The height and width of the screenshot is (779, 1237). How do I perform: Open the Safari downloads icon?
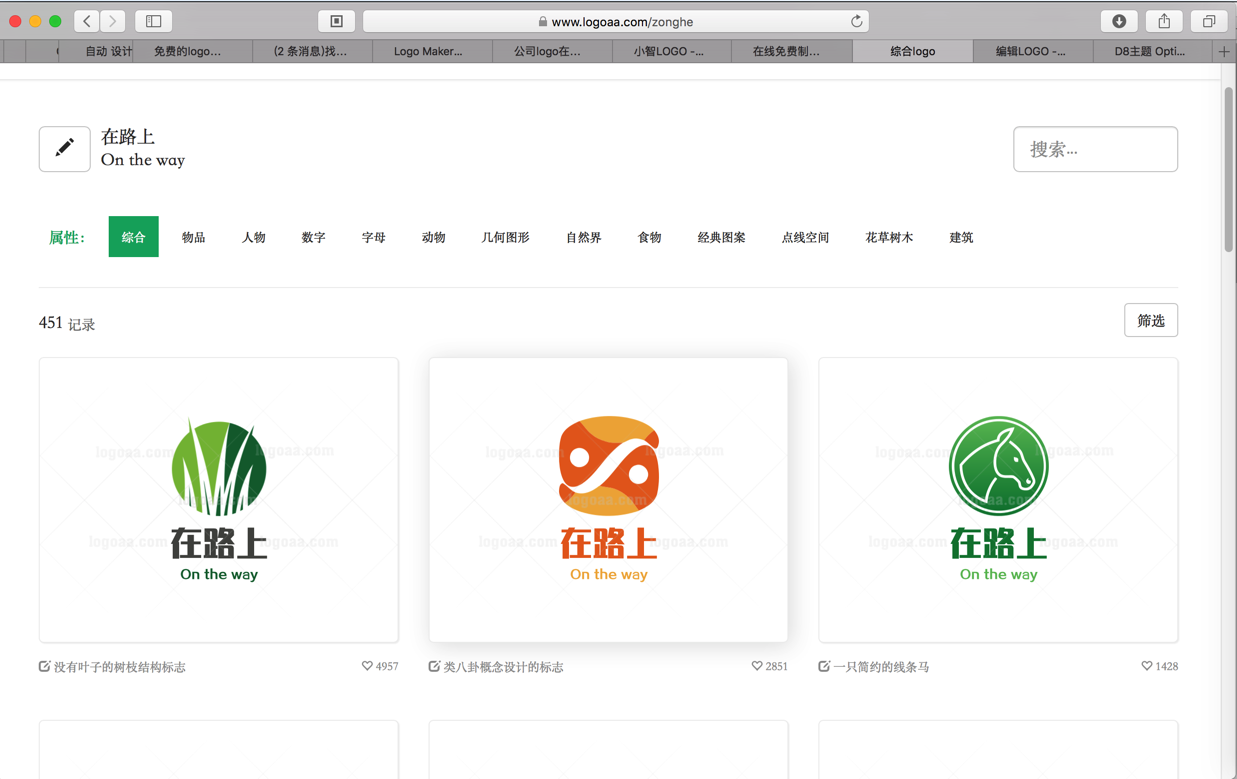point(1119,21)
